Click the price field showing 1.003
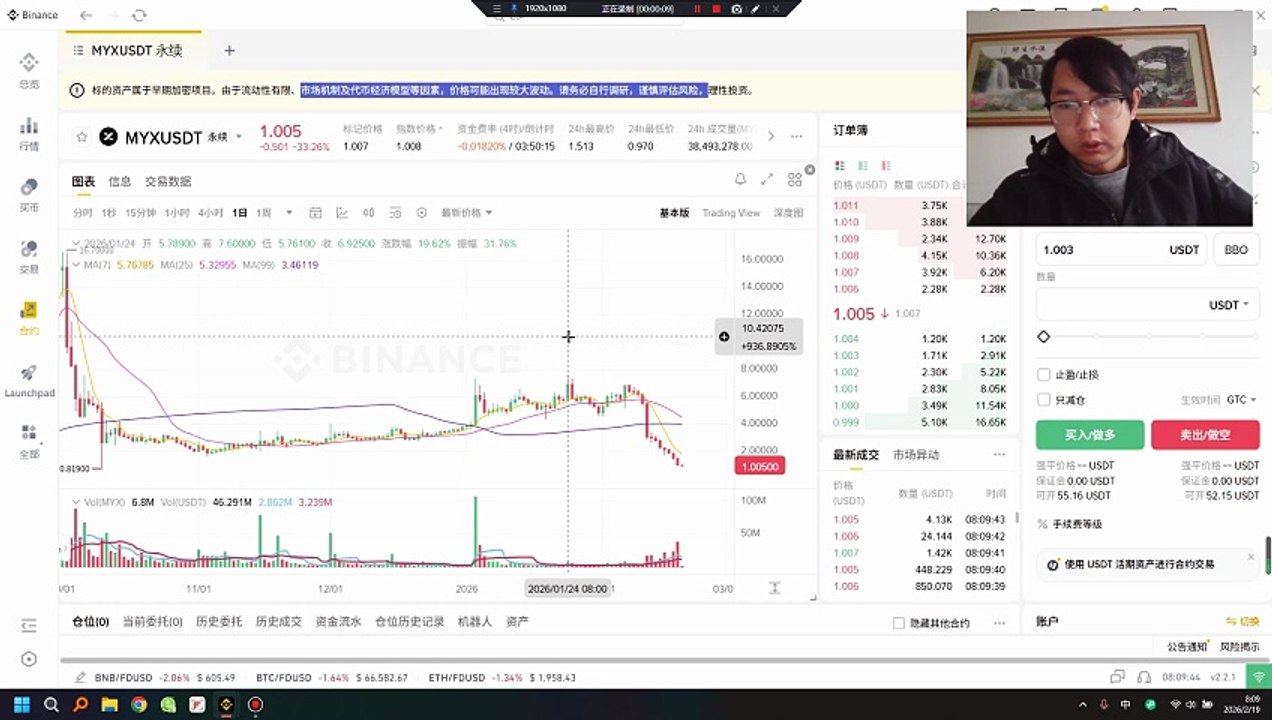Screen dimensions: 1272x720 click(1121, 250)
